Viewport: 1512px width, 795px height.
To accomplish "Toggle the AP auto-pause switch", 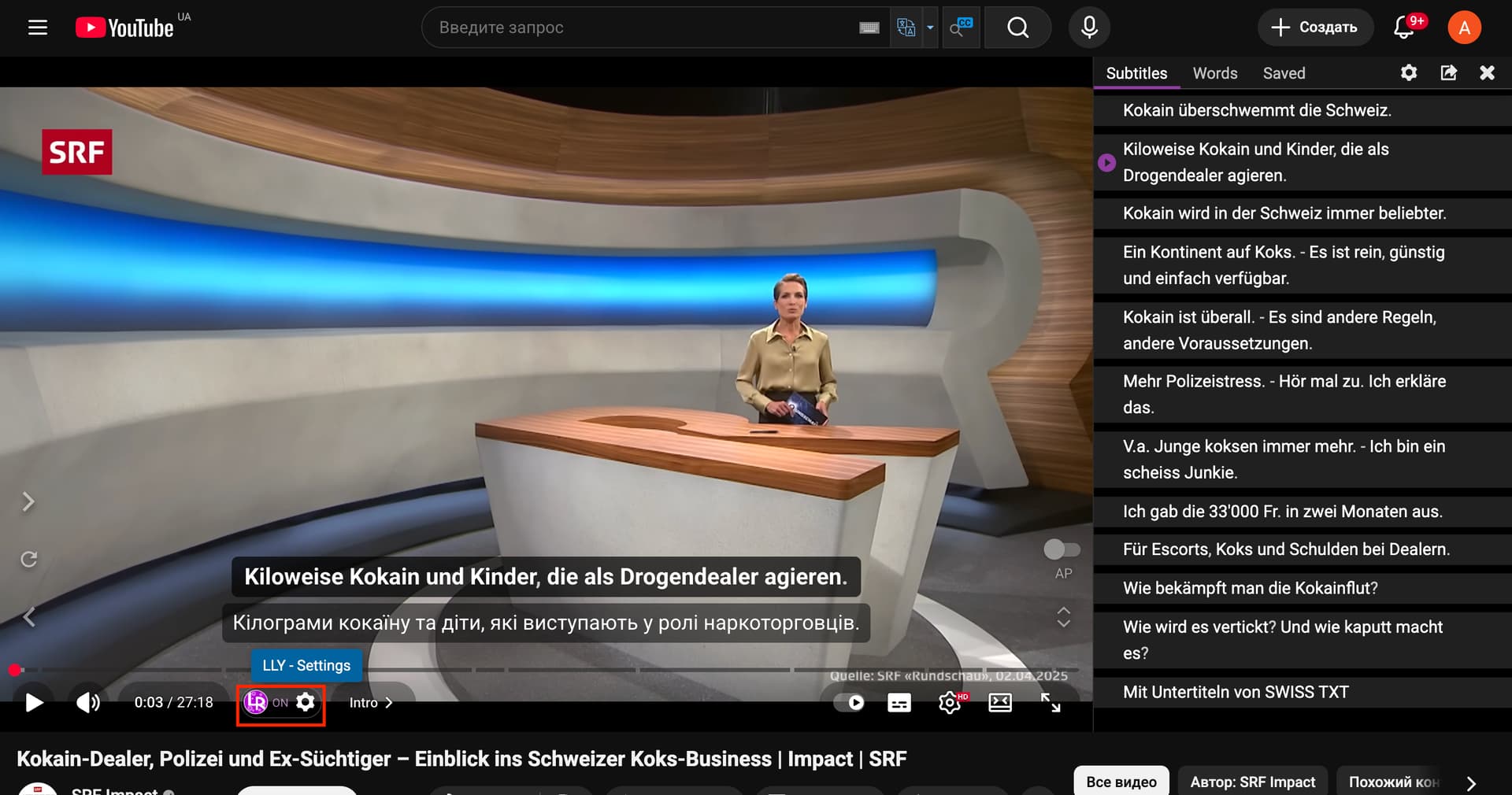I will pos(1062,549).
